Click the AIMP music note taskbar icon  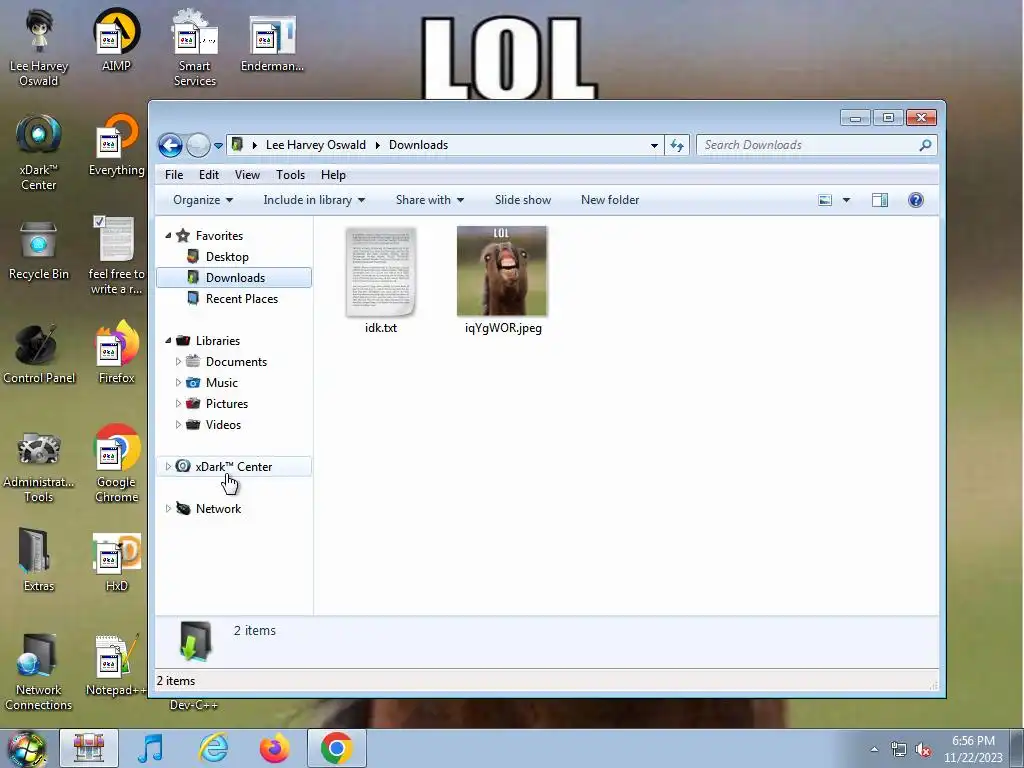[x=150, y=748]
